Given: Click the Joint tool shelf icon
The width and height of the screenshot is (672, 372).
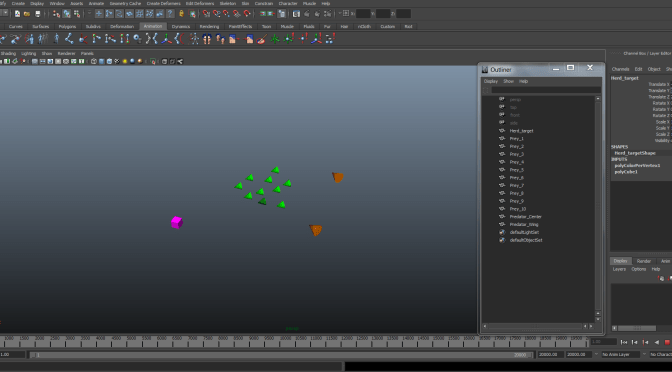Looking at the screenshot, I should (69, 39).
